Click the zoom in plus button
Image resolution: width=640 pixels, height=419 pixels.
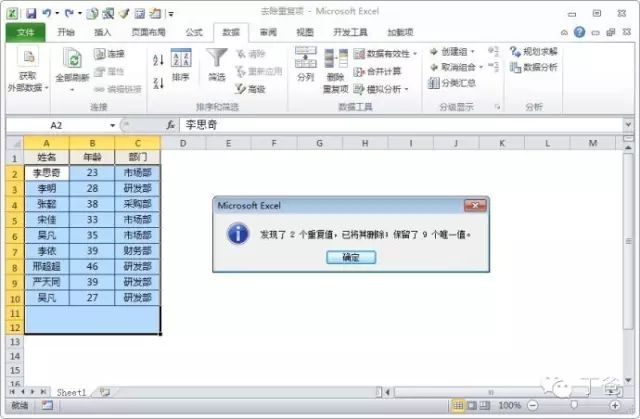click(614, 406)
